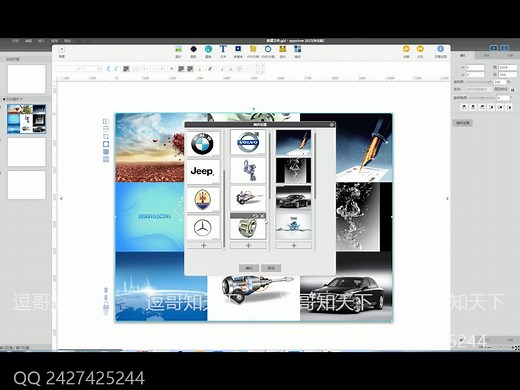
Task: Click the teal circular chart icon
Action: (x=208, y=49)
